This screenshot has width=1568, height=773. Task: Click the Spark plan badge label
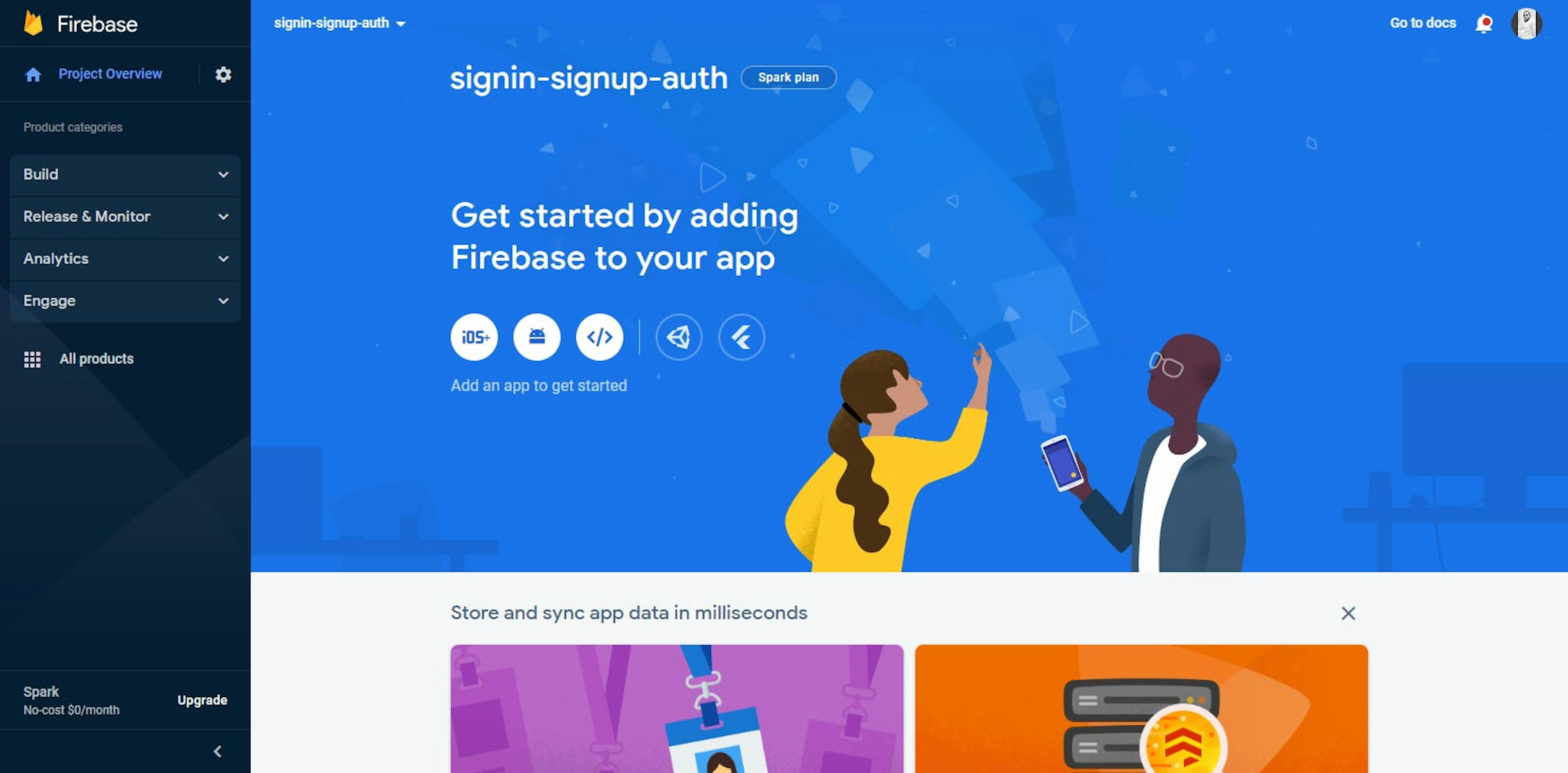click(x=788, y=77)
